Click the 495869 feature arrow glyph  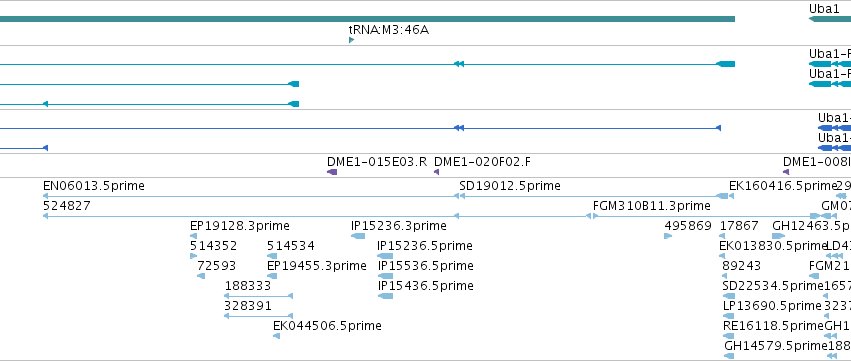(x=668, y=236)
